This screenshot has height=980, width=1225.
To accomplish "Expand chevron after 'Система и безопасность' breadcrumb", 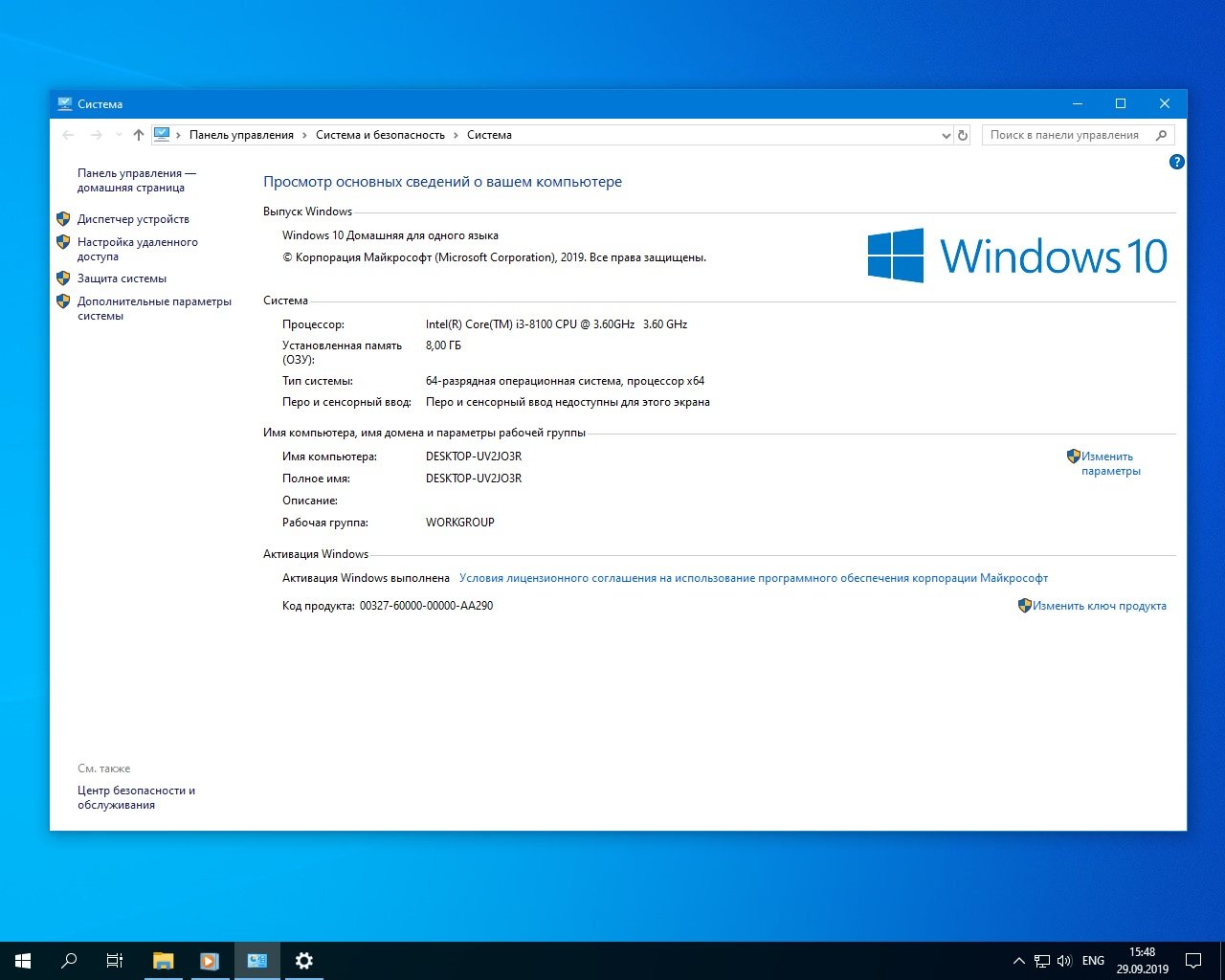I will (456, 135).
